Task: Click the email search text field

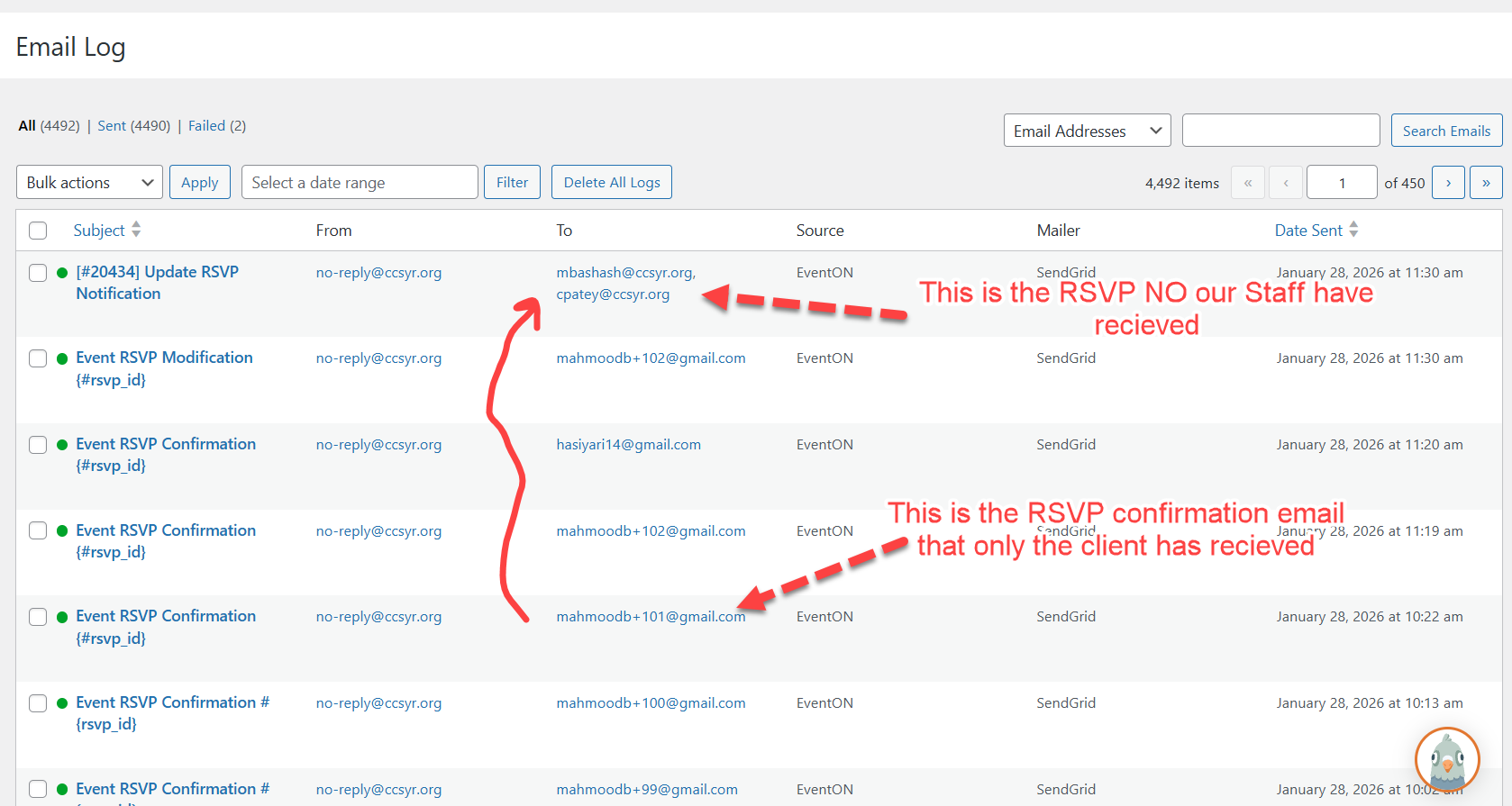Action: tap(1280, 131)
